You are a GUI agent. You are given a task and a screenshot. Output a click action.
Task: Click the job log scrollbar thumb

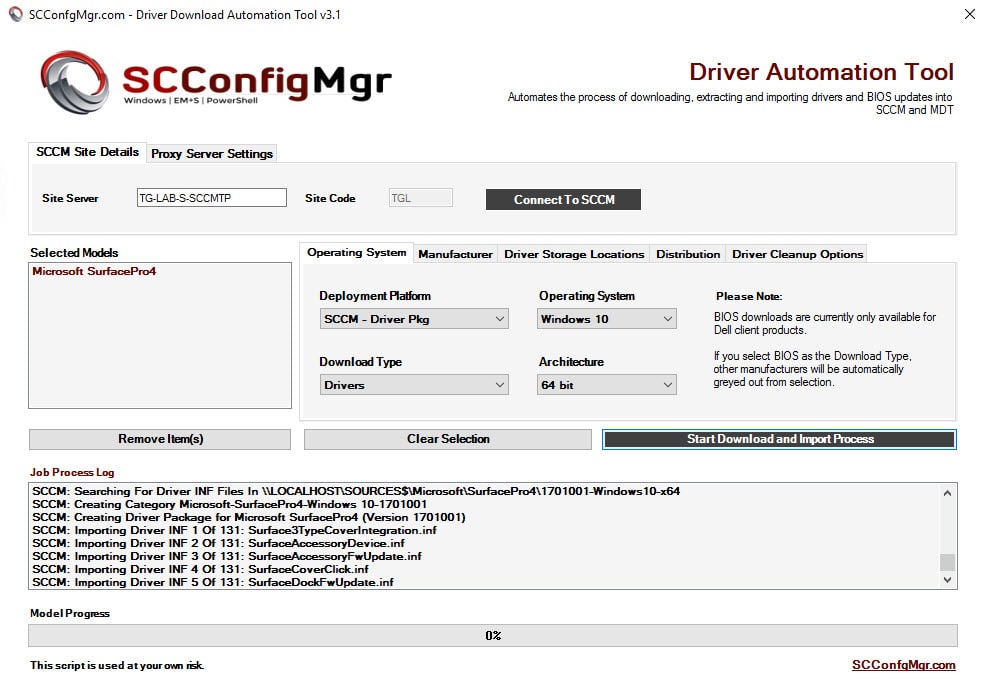pyautogui.click(x=947, y=562)
